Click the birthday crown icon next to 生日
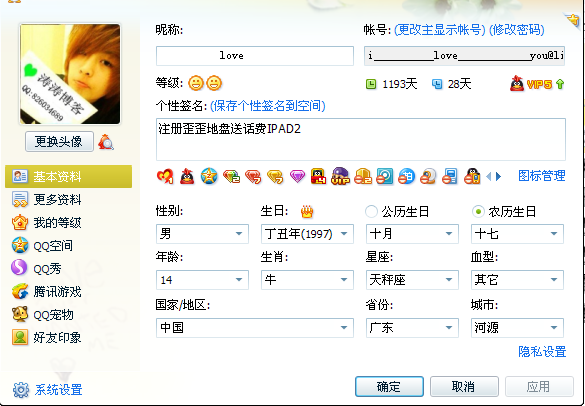The width and height of the screenshot is (585, 406). 307,212
